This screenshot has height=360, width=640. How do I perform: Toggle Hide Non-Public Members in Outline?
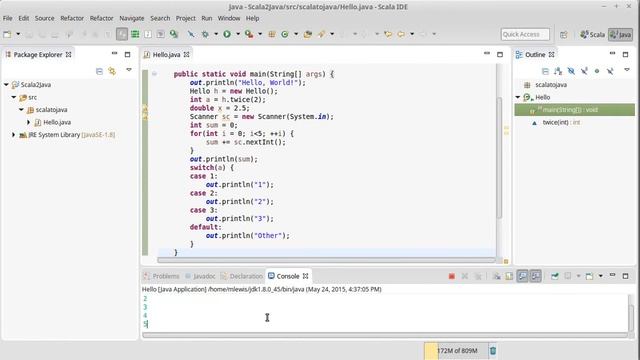[x=597, y=71]
